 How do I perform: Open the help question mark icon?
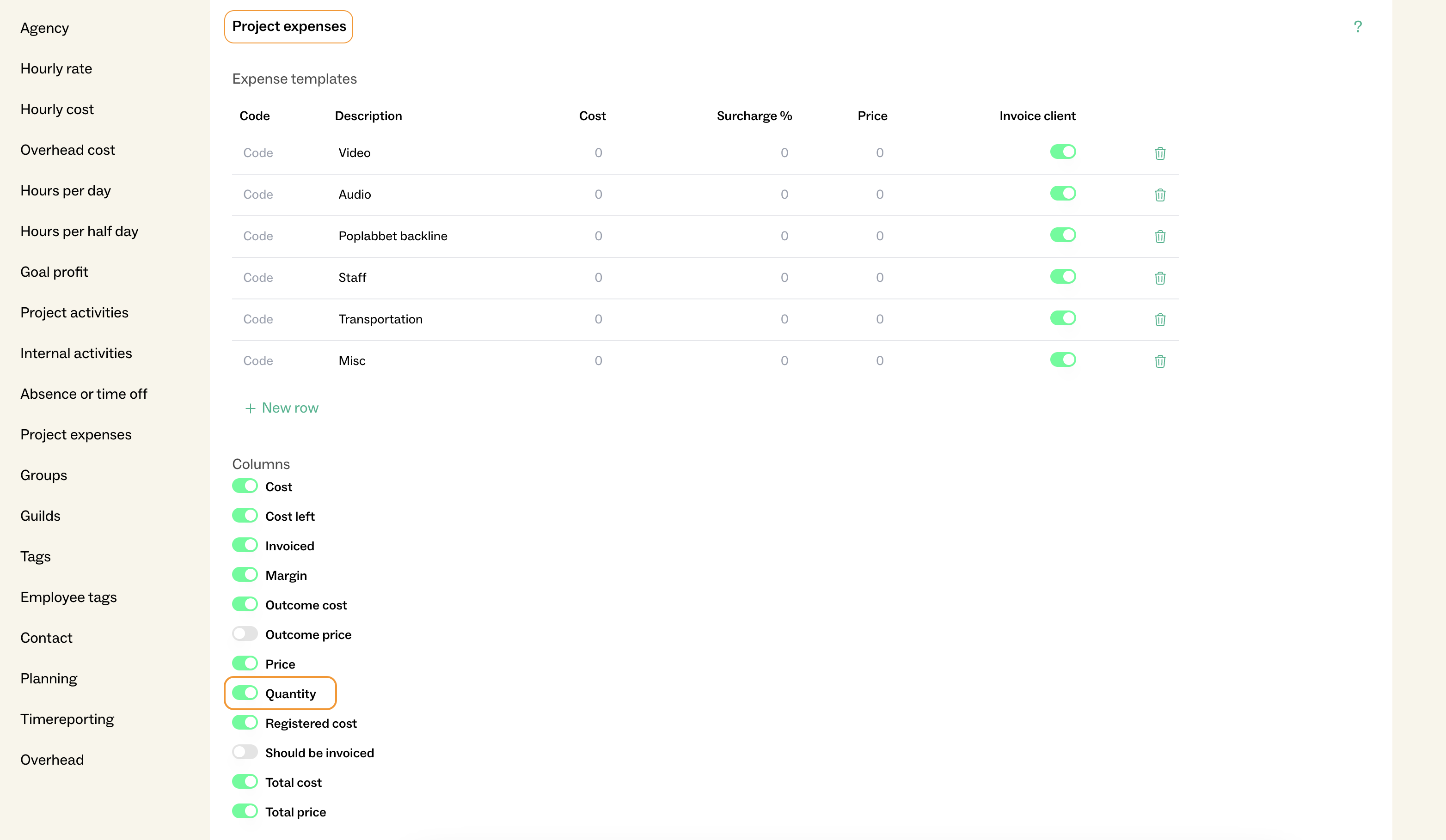coord(1357,26)
